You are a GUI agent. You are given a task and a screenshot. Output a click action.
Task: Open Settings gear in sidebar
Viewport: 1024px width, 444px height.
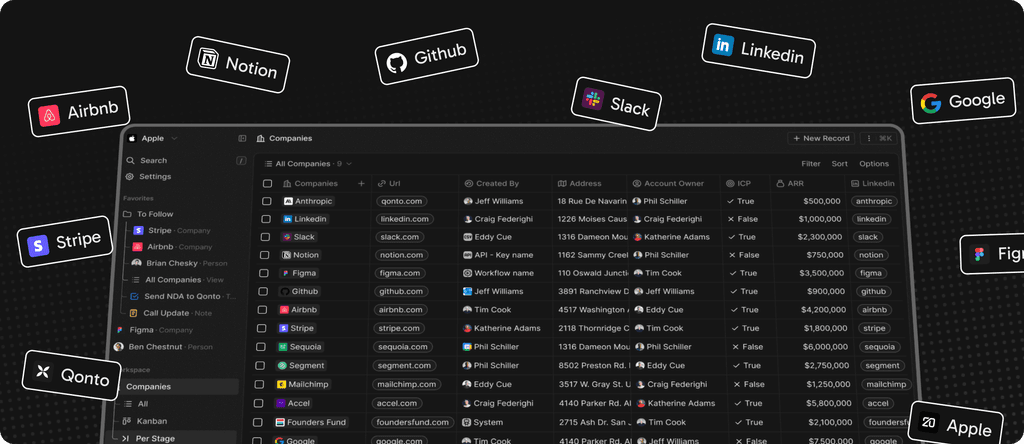pos(129,176)
